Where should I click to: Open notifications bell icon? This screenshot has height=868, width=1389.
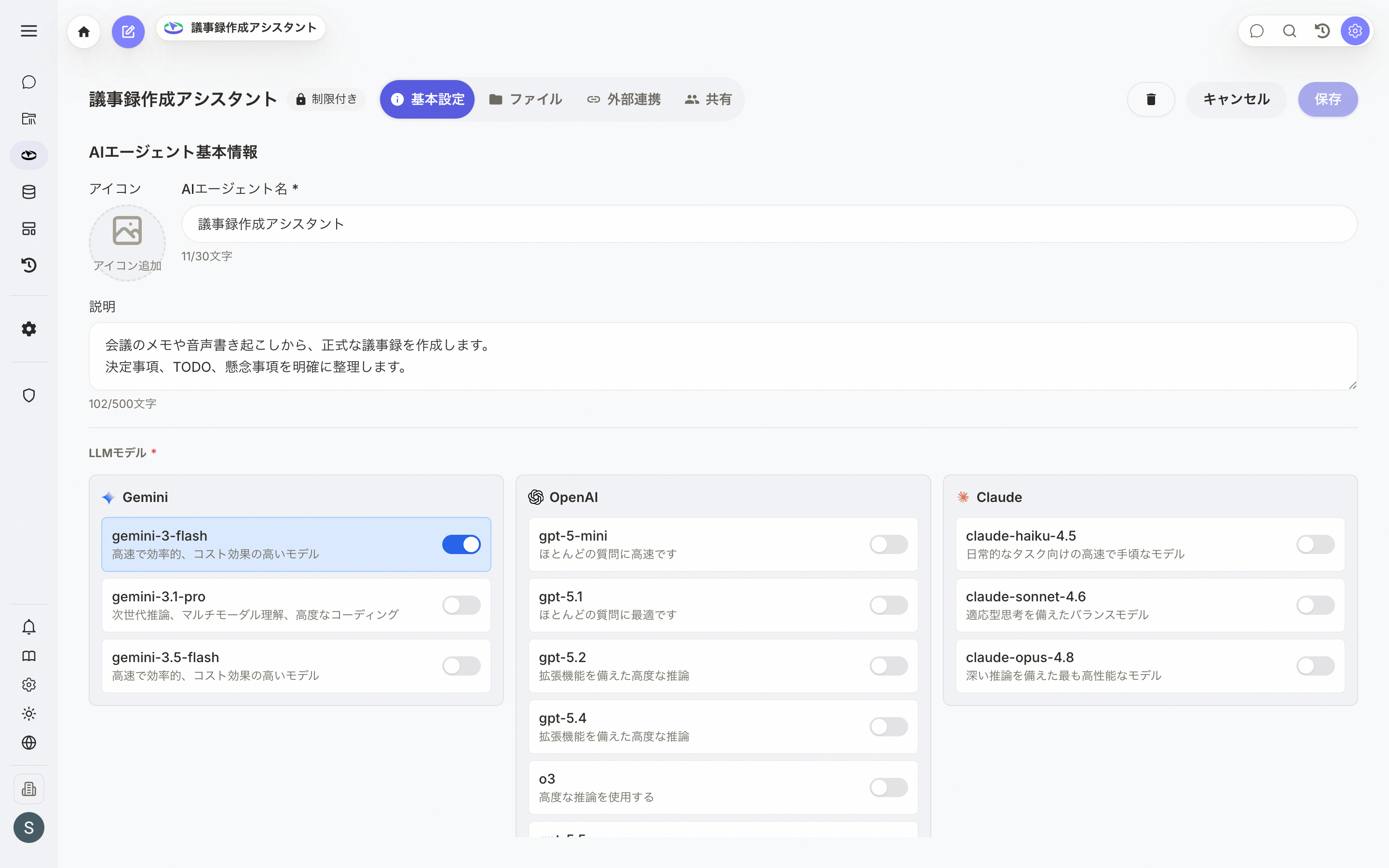pos(29,627)
